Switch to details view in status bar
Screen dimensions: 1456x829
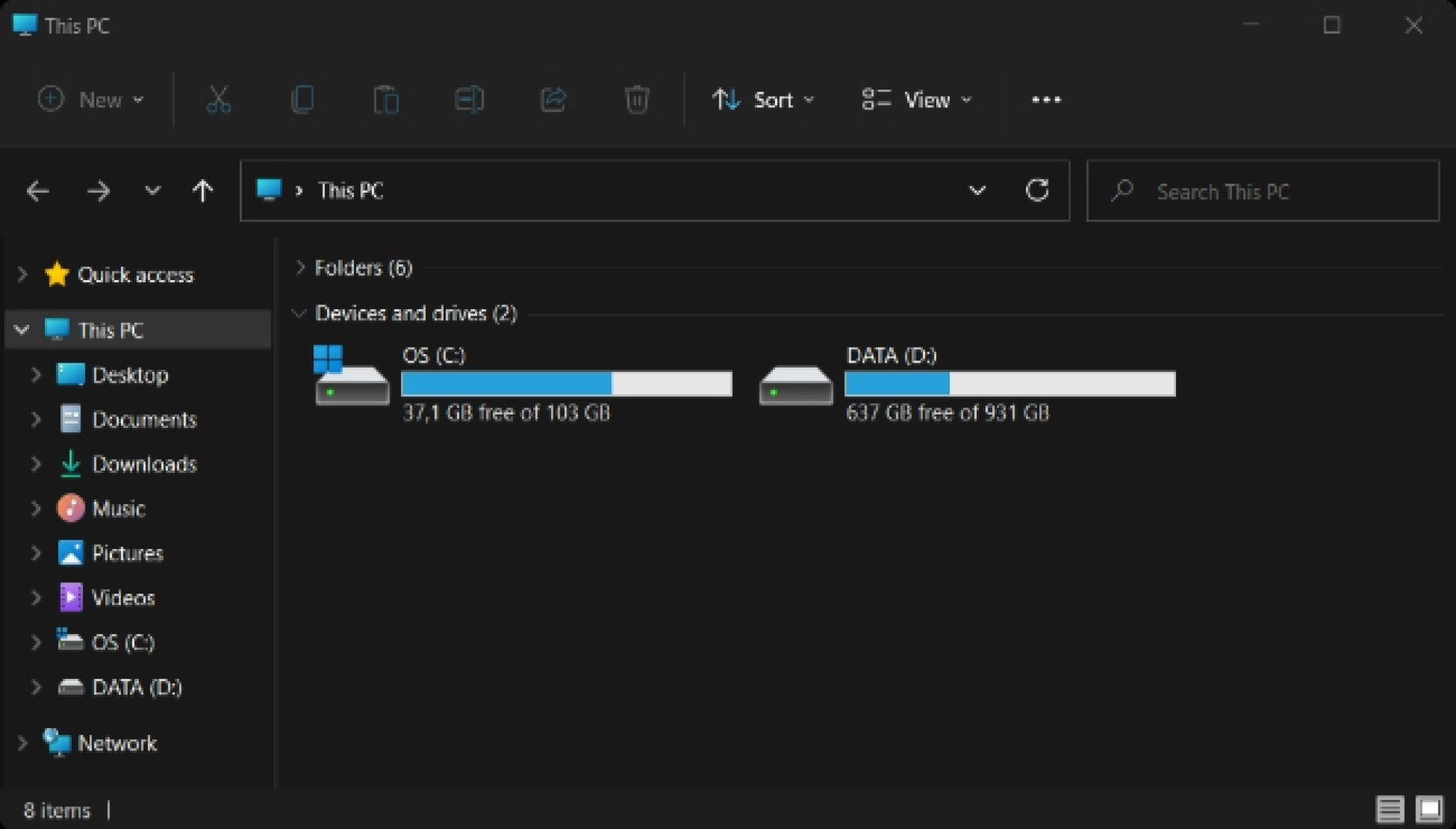(x=1387, y=808)
